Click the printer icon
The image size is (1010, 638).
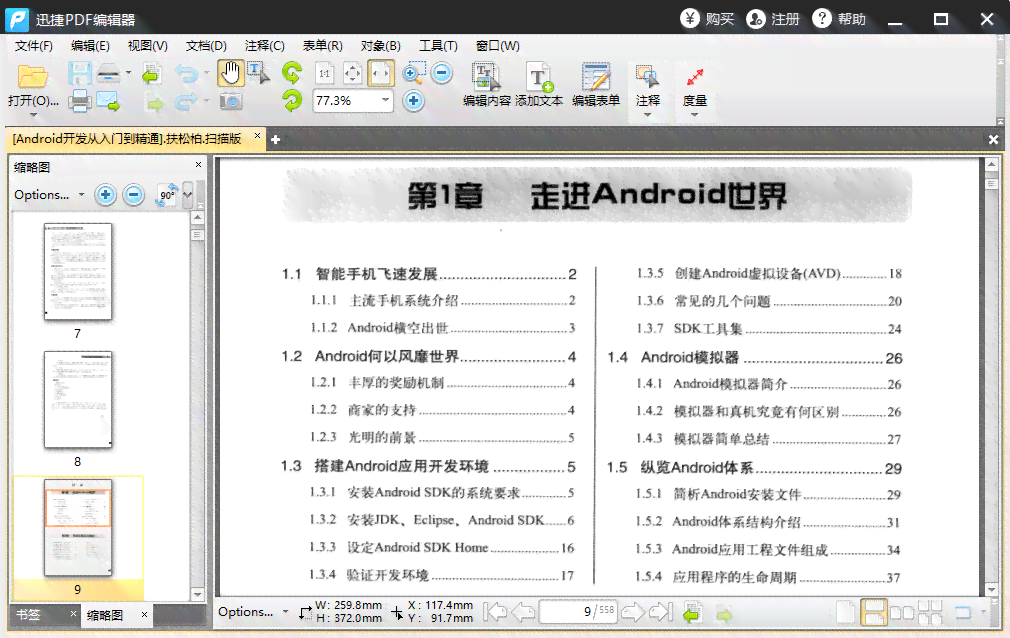pyautogui.click(x=80, y=101)
